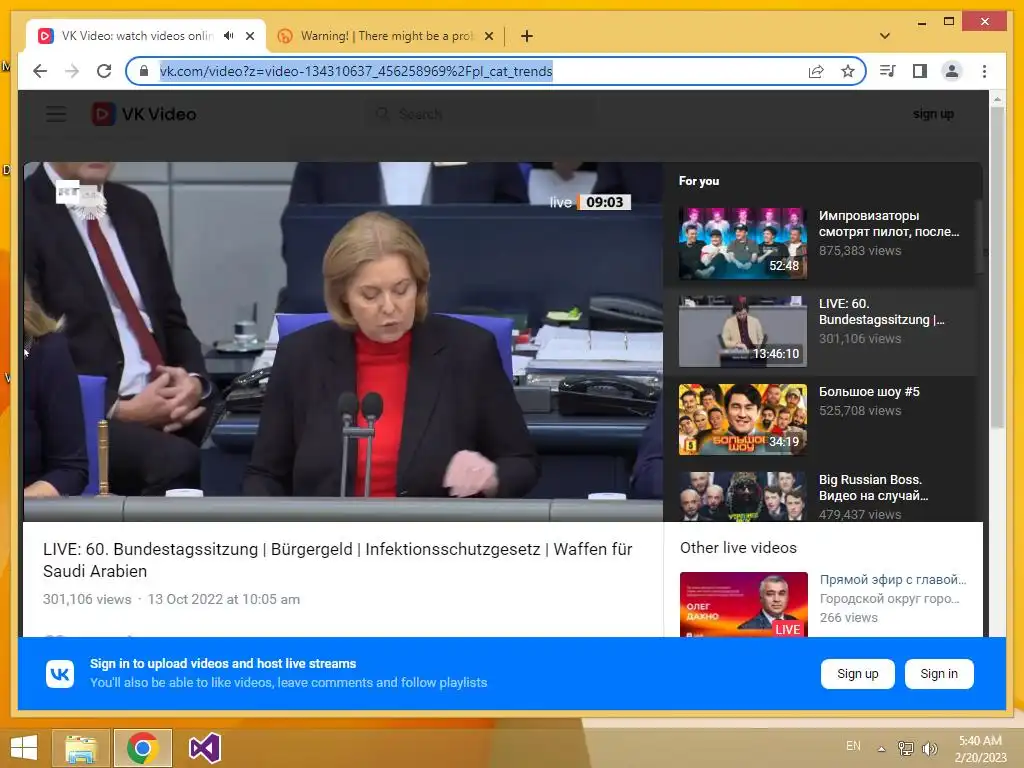The height and width of the screenshot is (768, 1024).
Task: Show hidden system tray icons
Action: coord(882,749)
